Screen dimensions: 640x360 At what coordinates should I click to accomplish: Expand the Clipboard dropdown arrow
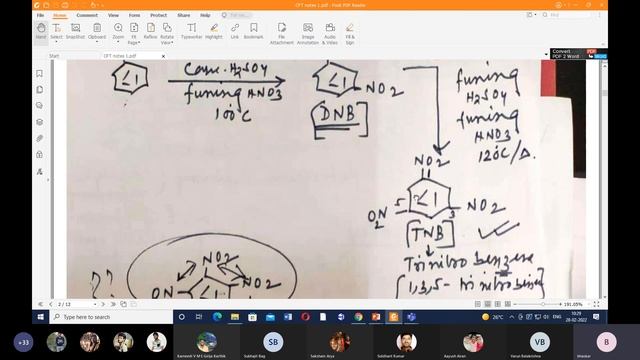pos(97,42)
